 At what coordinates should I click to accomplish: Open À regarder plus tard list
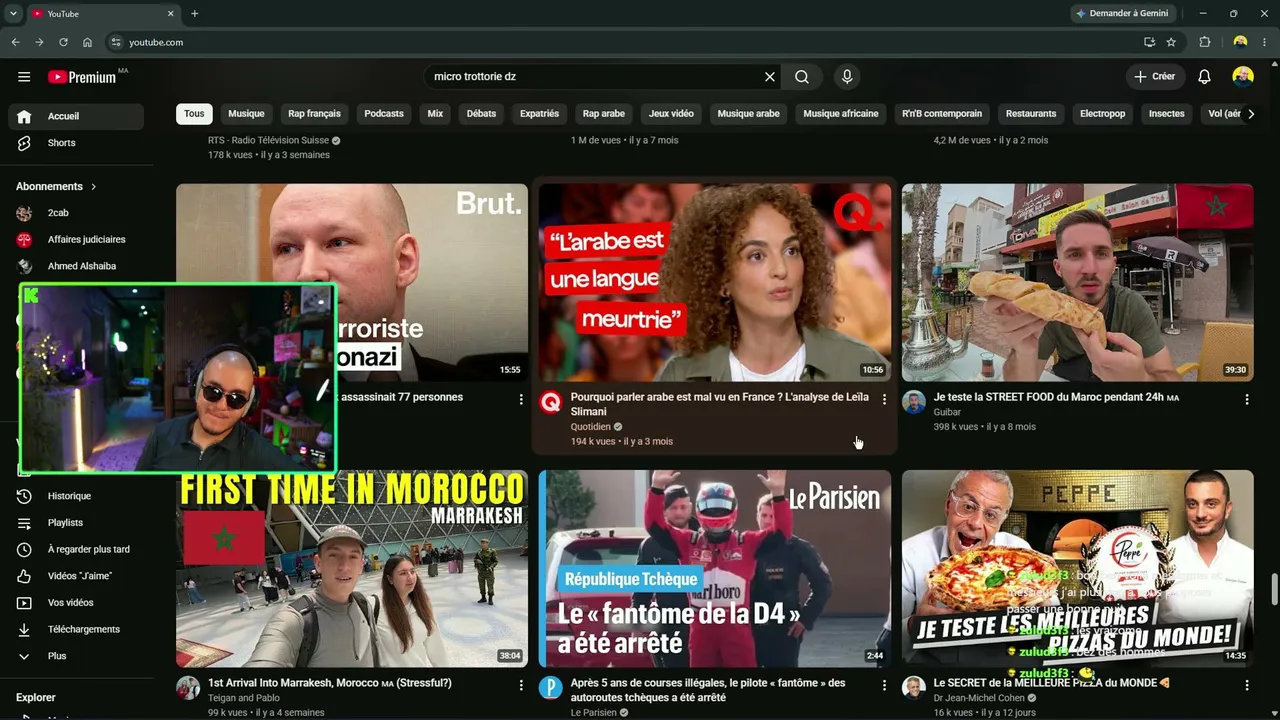tap(76, 549)
